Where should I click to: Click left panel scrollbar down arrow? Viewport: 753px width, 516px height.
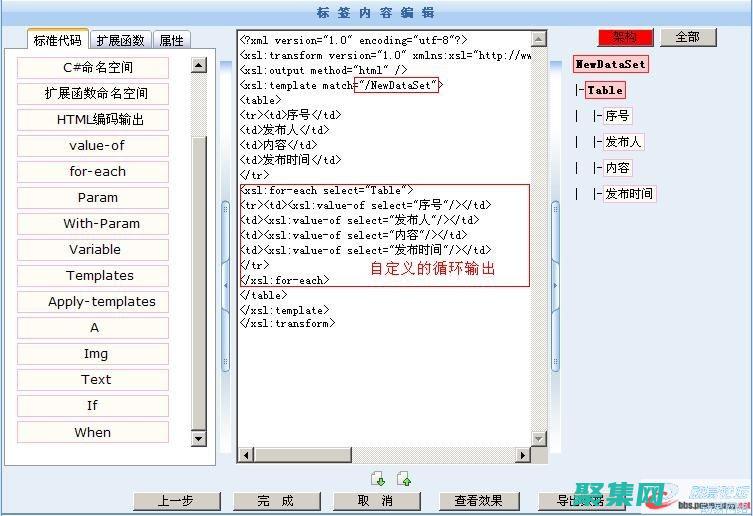(198, 438)
